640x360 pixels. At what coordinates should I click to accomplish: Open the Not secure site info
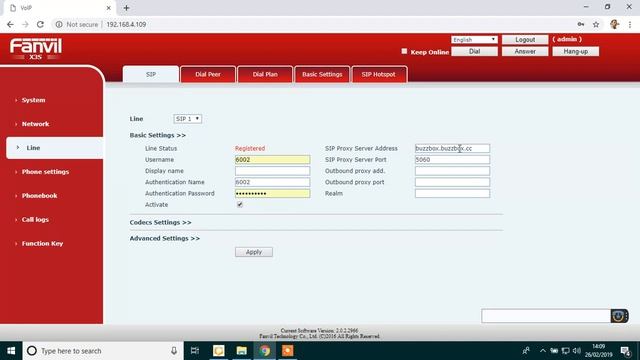pos(77,24)
